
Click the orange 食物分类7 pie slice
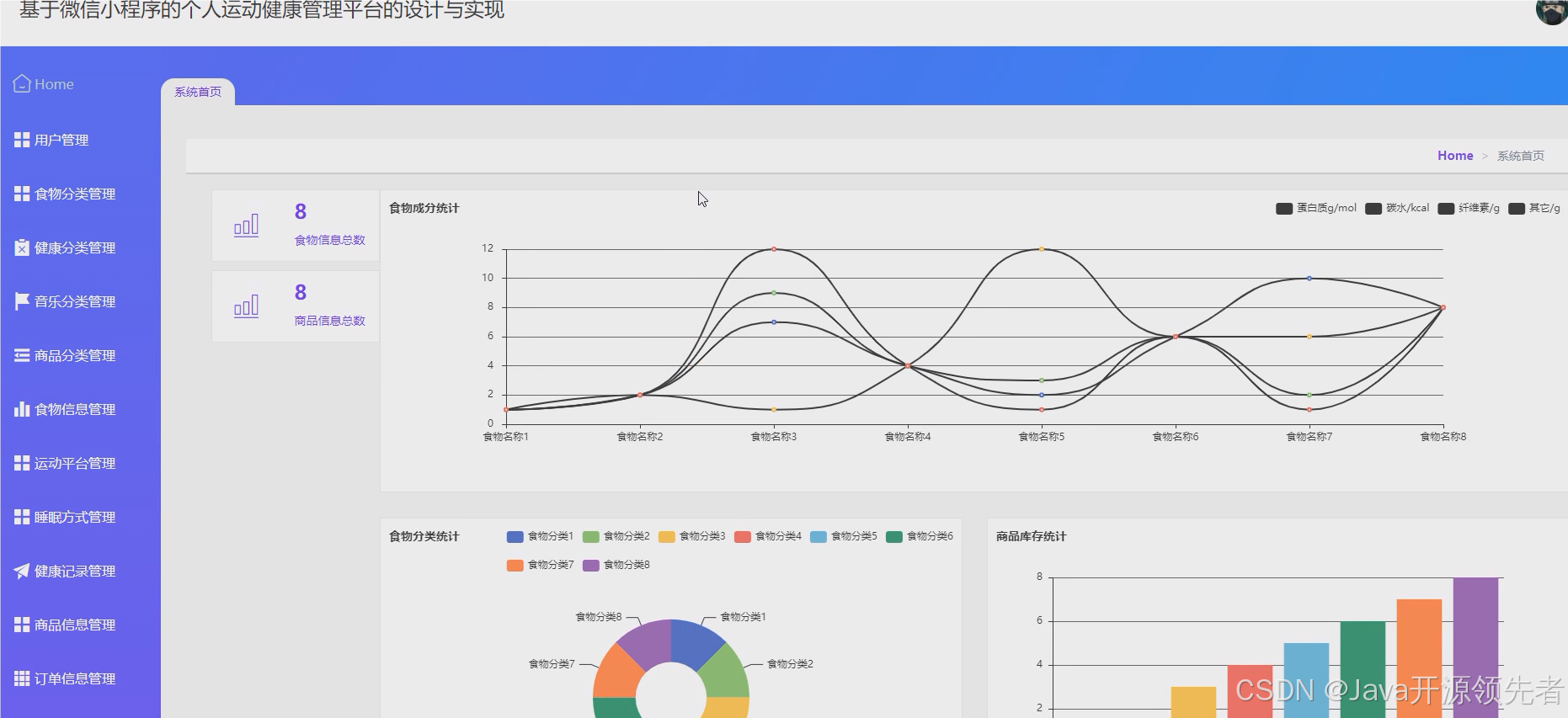coord(617,673)
